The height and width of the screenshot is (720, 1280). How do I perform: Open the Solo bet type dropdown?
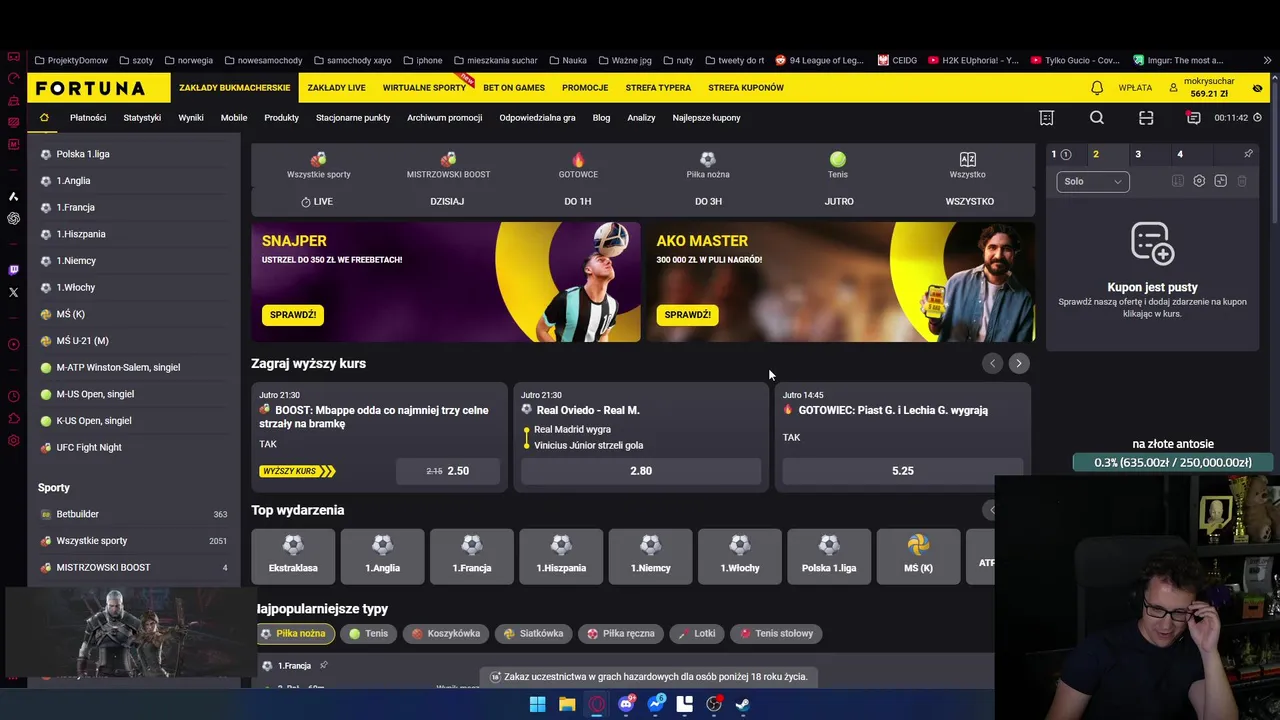[1092, 181]
